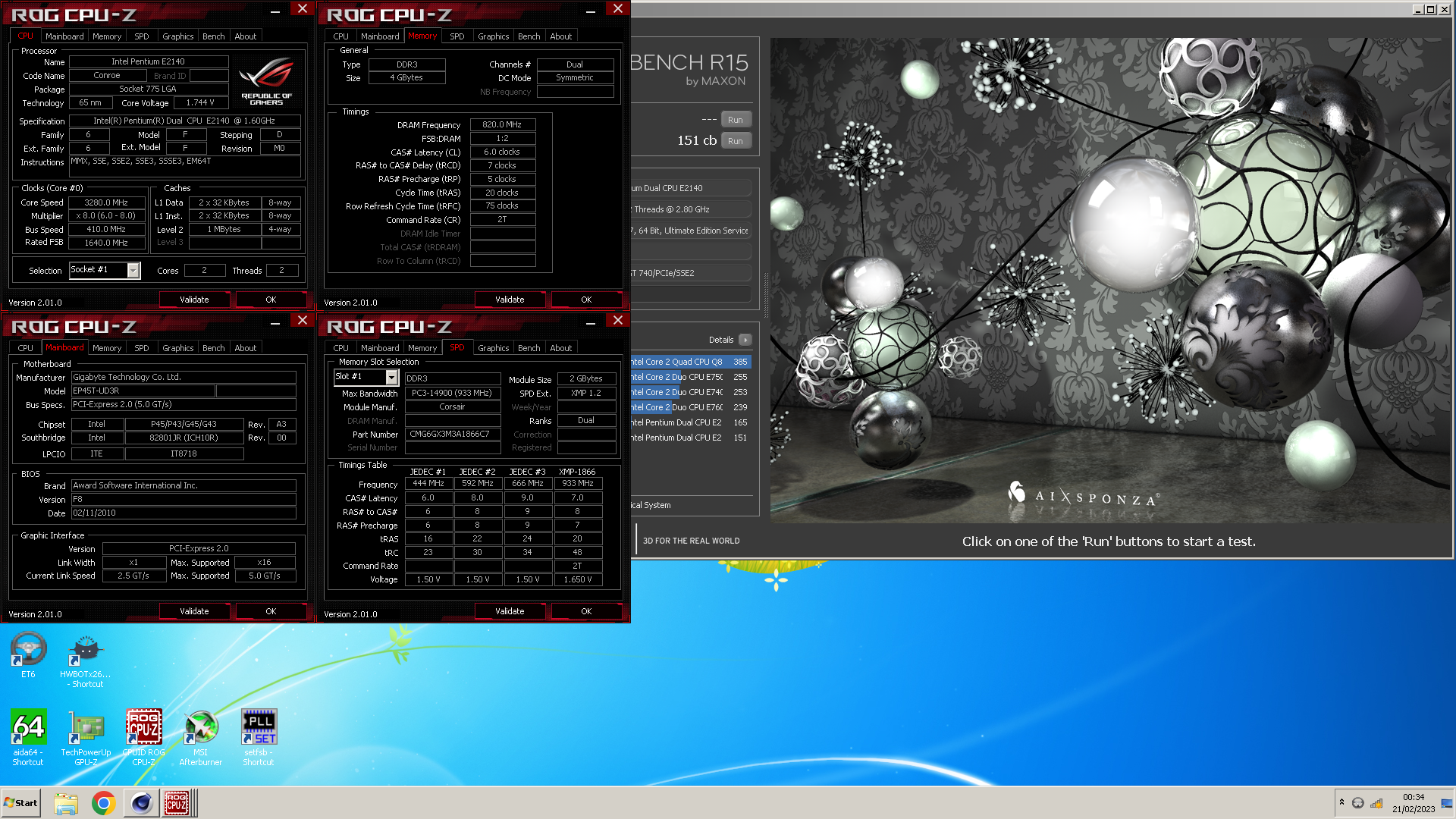Open MSI Afterburner desktop icon
Screen dimensions: 1456x819
tap(201, 736)
